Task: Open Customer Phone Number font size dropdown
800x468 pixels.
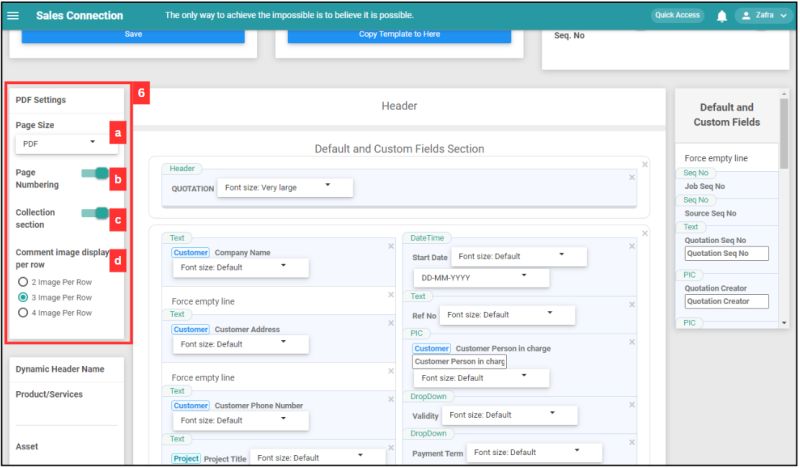Action: (240, 421)
